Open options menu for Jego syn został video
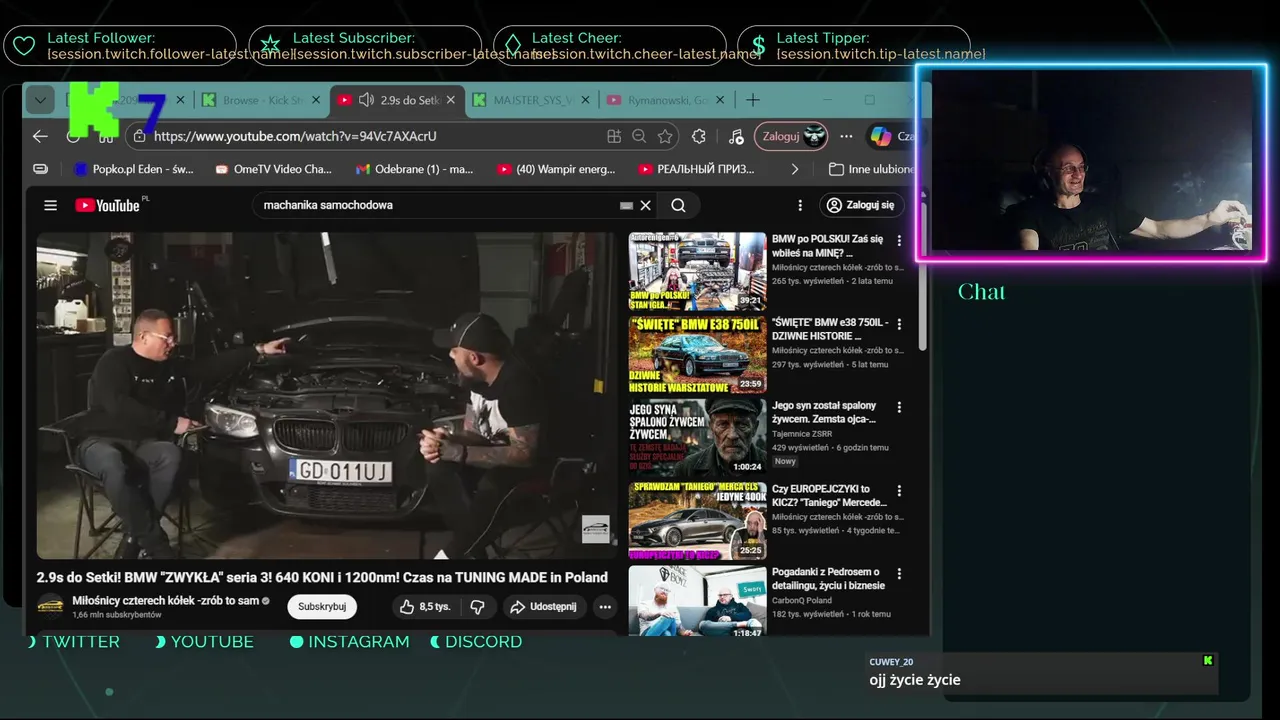Viewport: 1280px width, 720px height. (899, 407)
